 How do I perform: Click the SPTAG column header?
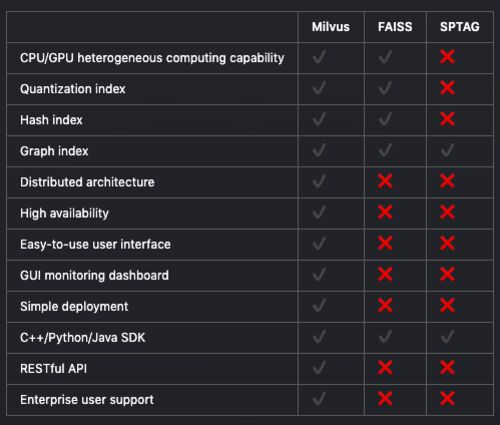460,27
